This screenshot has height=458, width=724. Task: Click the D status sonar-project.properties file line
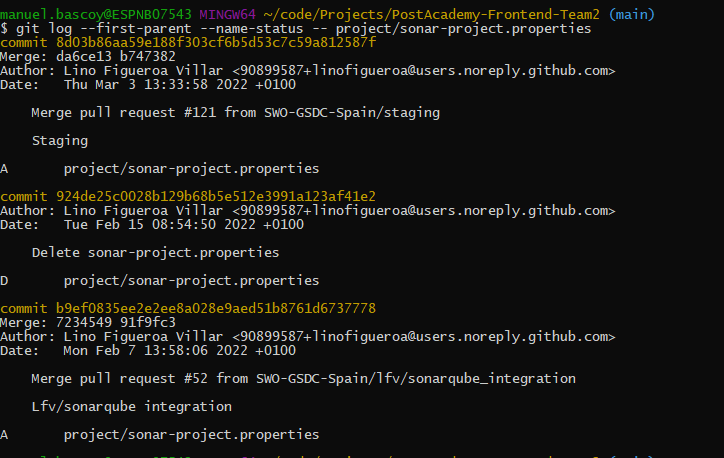pyautogui.click(x=190, y=280)
